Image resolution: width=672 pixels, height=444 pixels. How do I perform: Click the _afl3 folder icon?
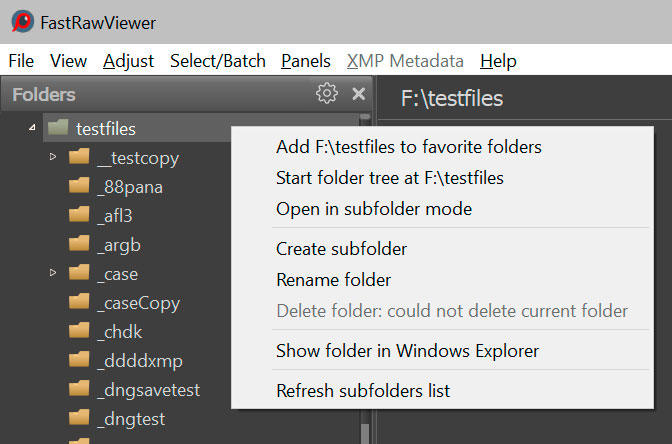[x=80, y=215]
